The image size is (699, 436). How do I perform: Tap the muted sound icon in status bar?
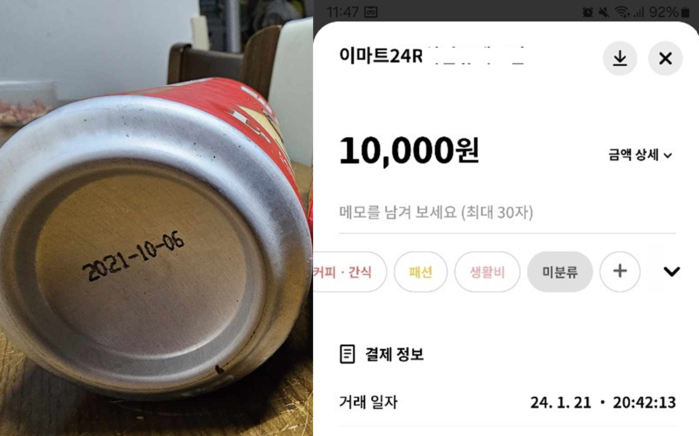[x=604, y=12]
